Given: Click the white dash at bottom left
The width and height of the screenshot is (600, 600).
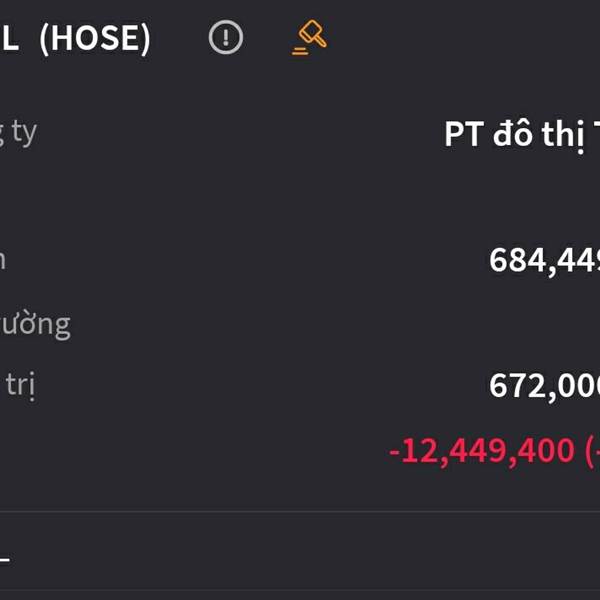Looking at the screenshot, I should point(5,560).
